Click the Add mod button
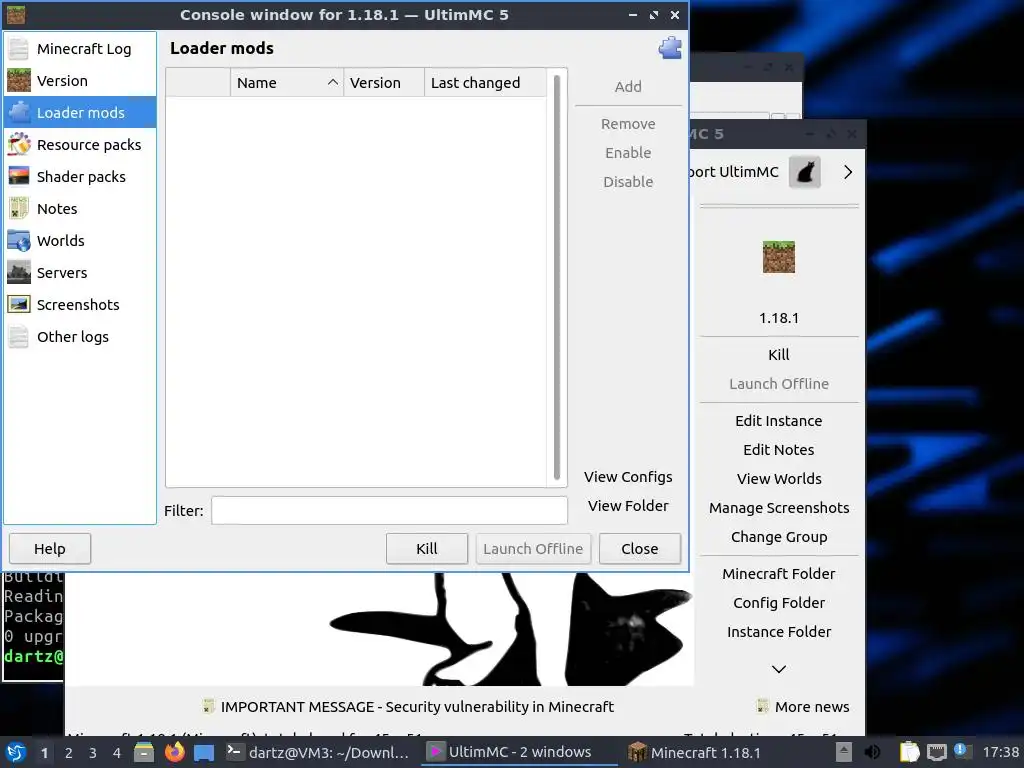 [x=628, y=87]
